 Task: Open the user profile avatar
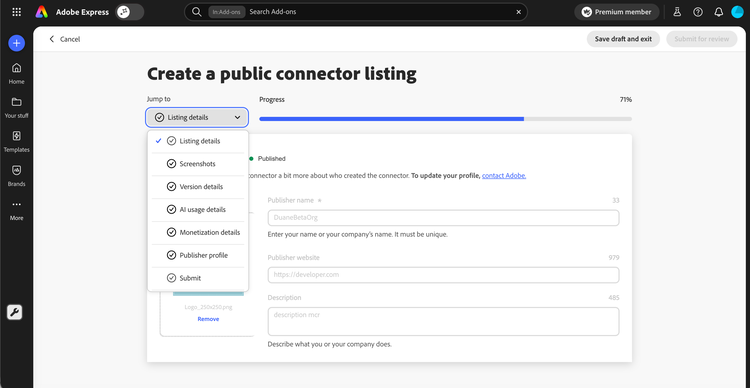click(738, 12)
